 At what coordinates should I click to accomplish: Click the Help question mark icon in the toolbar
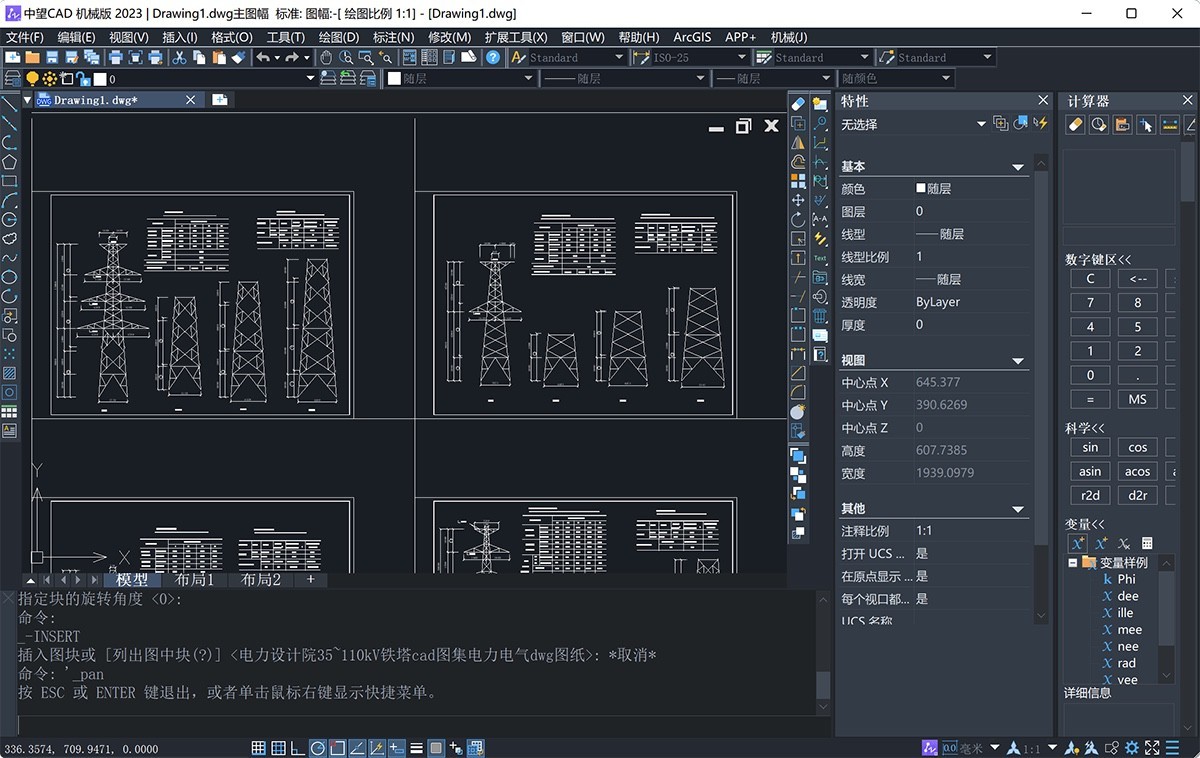point(492,57)
